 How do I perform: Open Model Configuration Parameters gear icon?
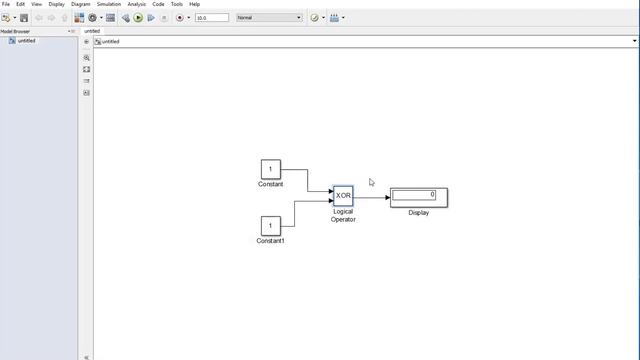[93, 18]
